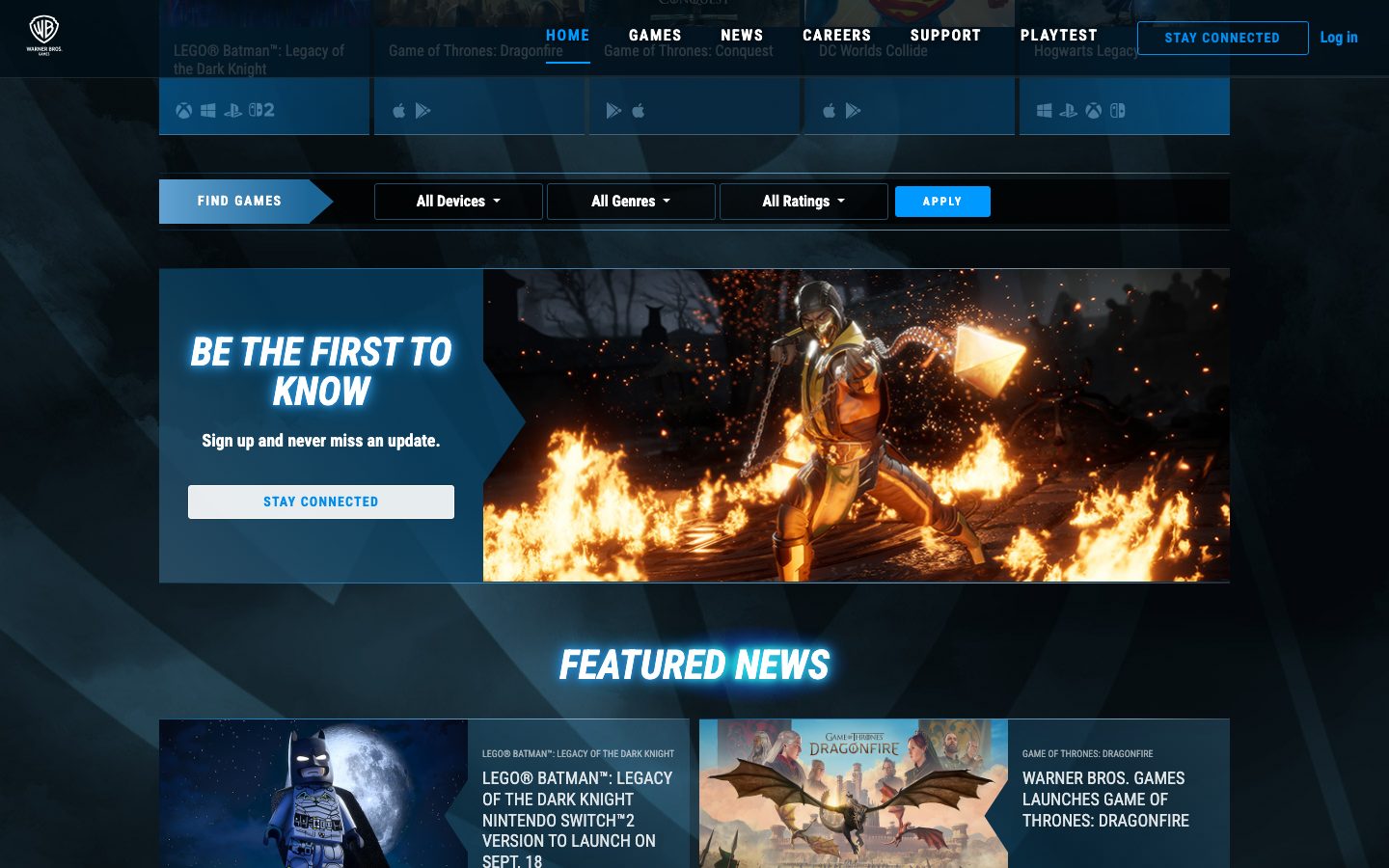Screen dimensions: 1389x868
Task: Click the Scorpion fire banner image
Action: coord(857,425)
